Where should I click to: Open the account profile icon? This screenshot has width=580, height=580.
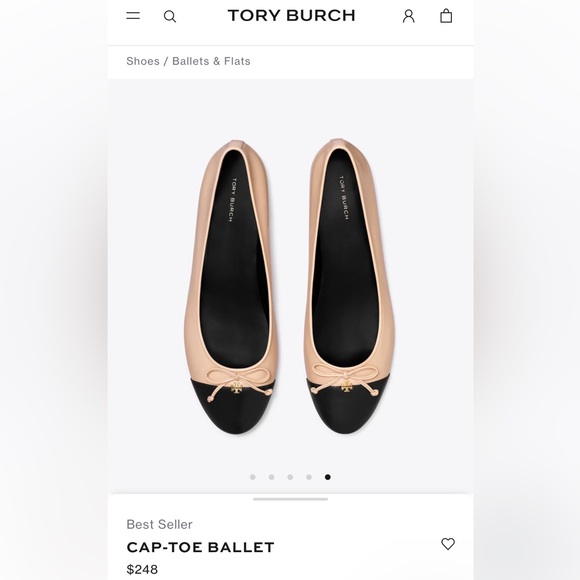(x=408, y=16)
